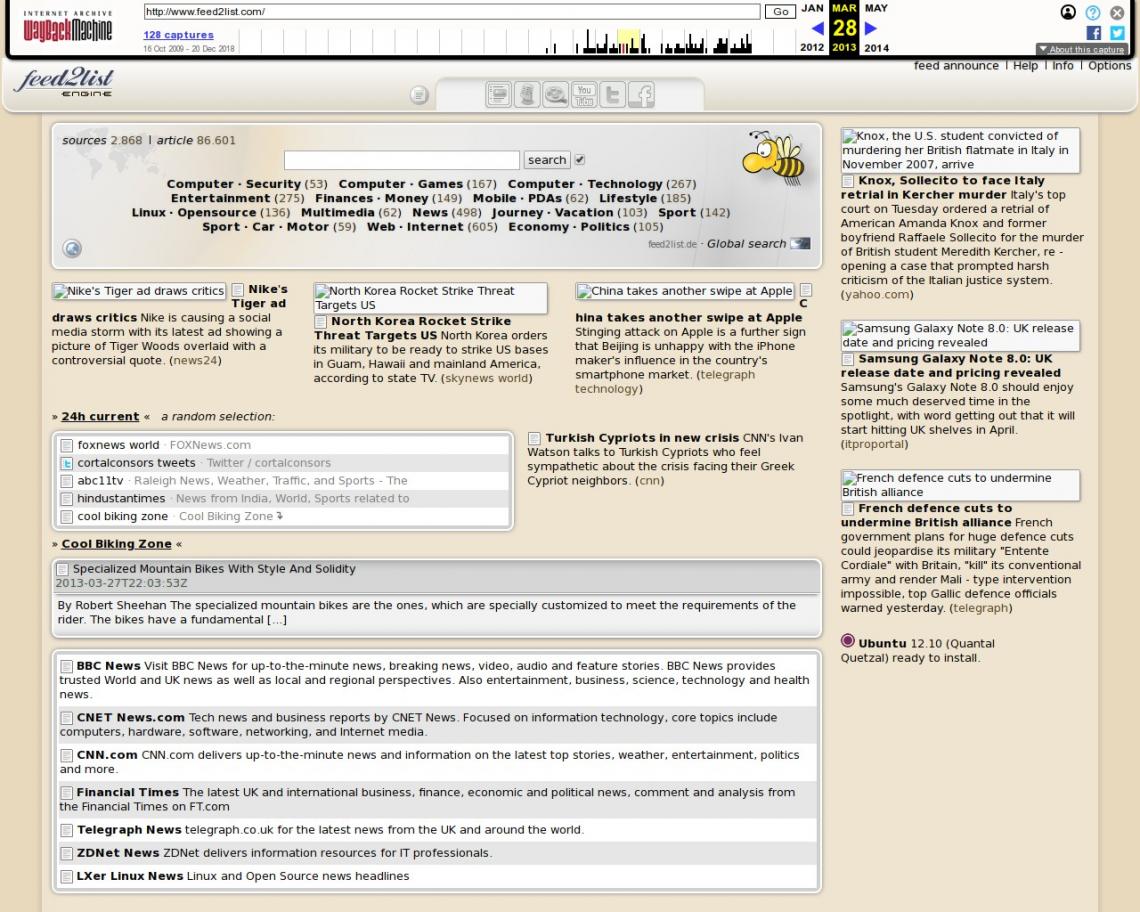Click the Wayback Machine URL field
Screen dimensions: 1140x912
(x=451, y=12)
